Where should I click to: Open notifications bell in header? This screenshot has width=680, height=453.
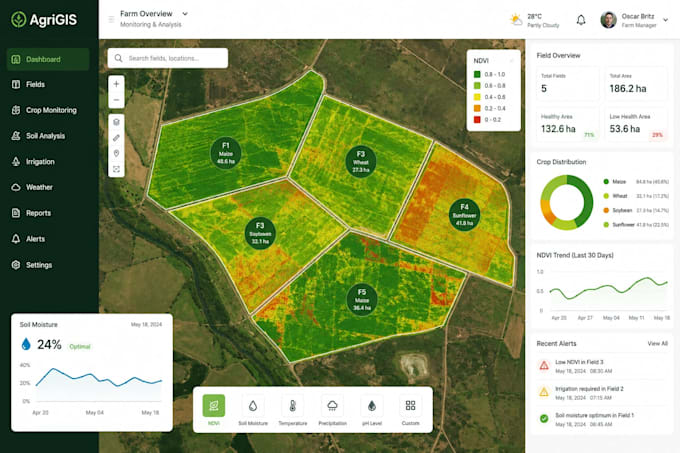click(x=581, y=20)
